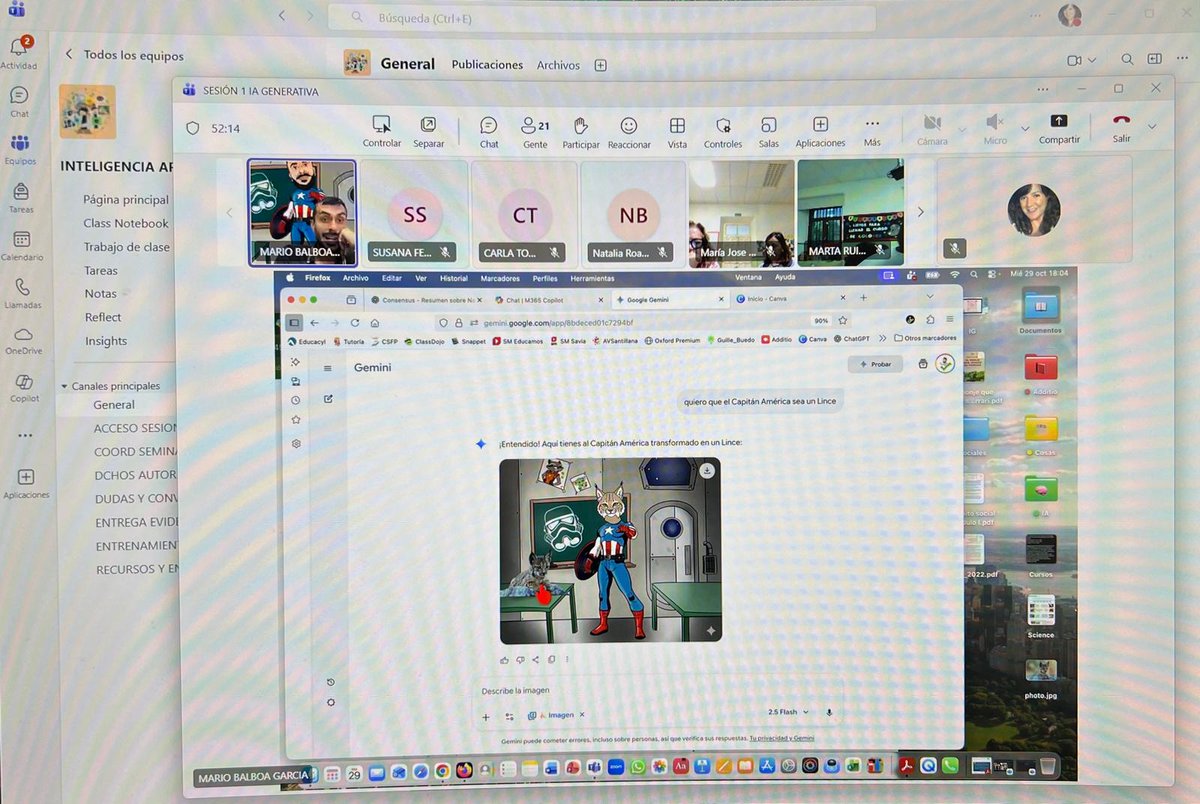Open OneDrive in the Teams left rail

coord(23,340)
